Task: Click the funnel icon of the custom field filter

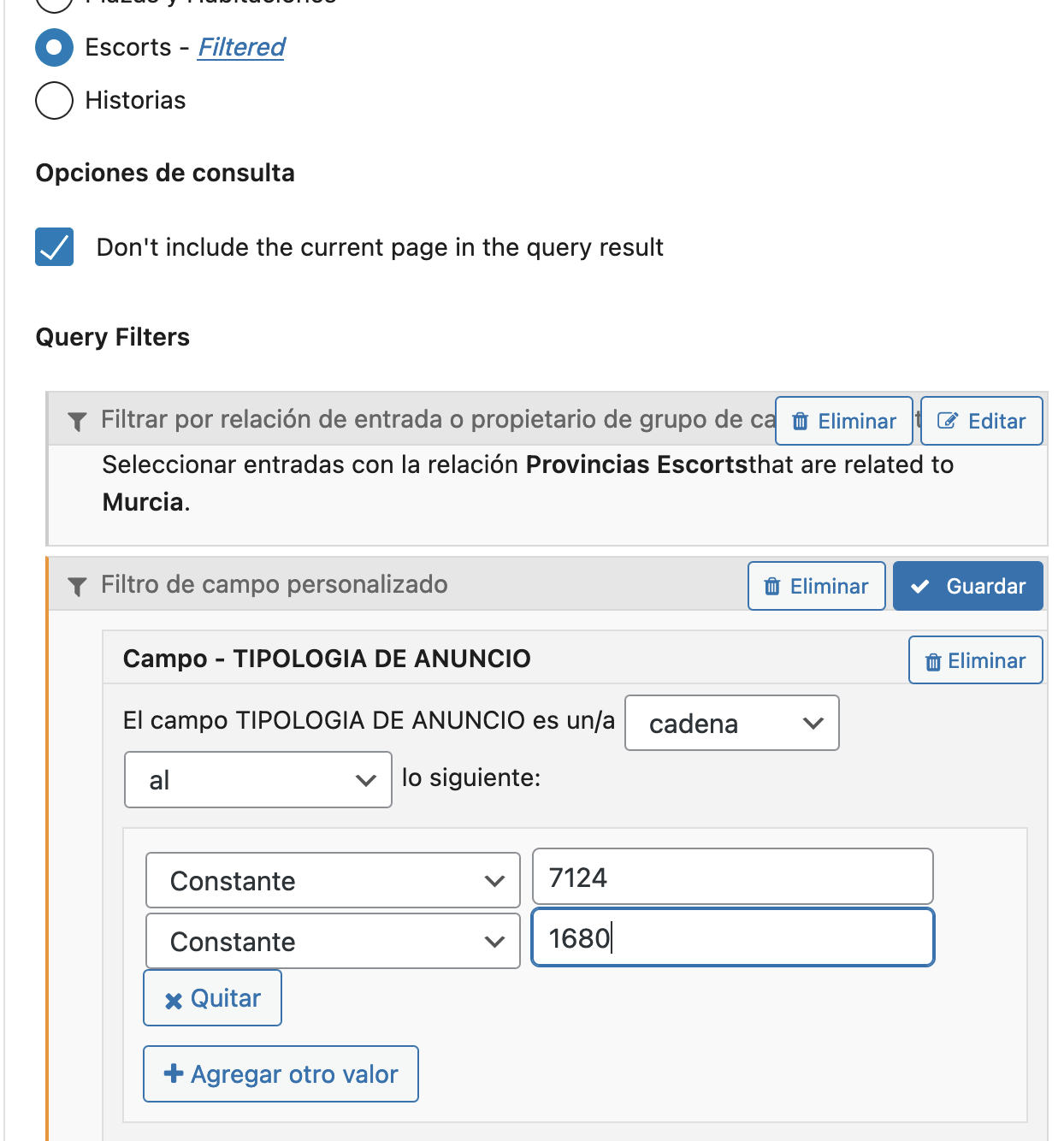Action: click(x=77, y=587)
